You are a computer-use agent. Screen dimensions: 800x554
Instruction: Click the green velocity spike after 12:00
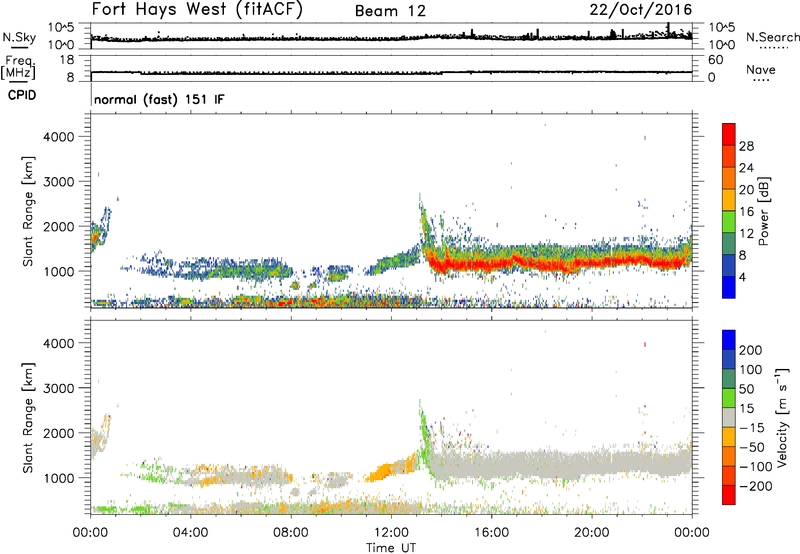[423, 434]
